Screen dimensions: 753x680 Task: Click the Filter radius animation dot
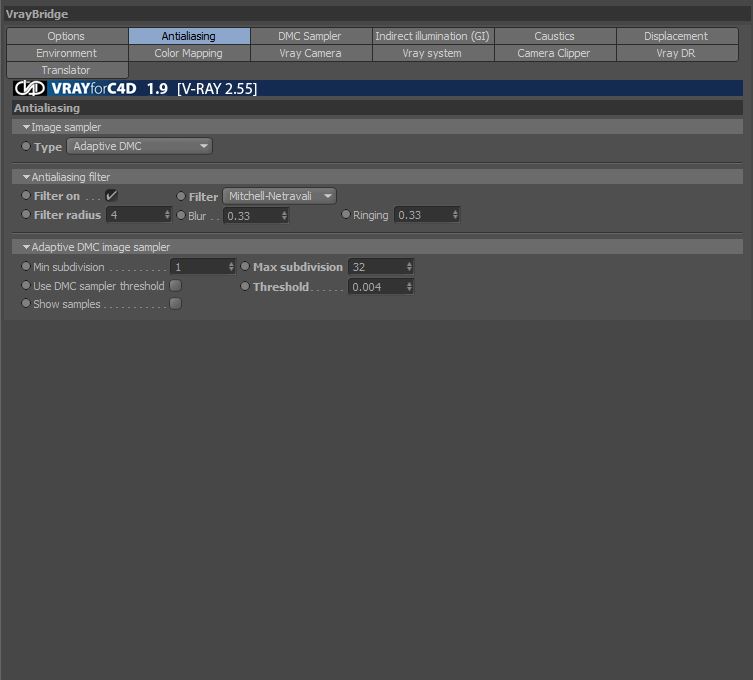(26, 214)
